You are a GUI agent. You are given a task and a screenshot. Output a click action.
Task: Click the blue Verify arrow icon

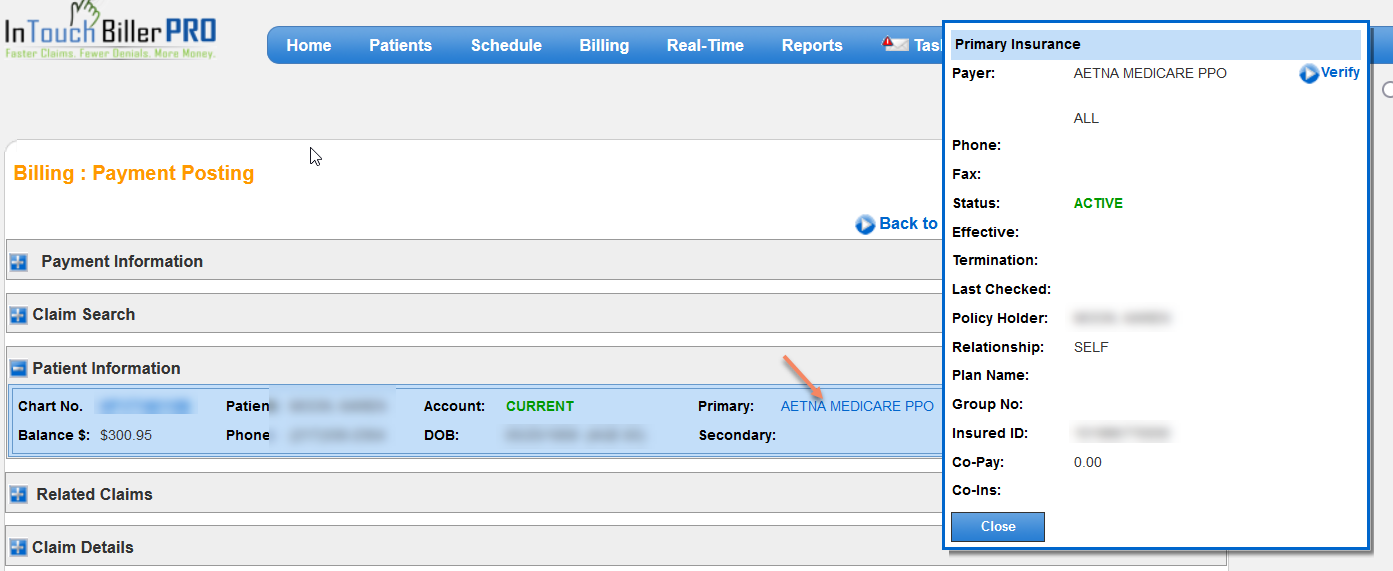point(1309,73)
